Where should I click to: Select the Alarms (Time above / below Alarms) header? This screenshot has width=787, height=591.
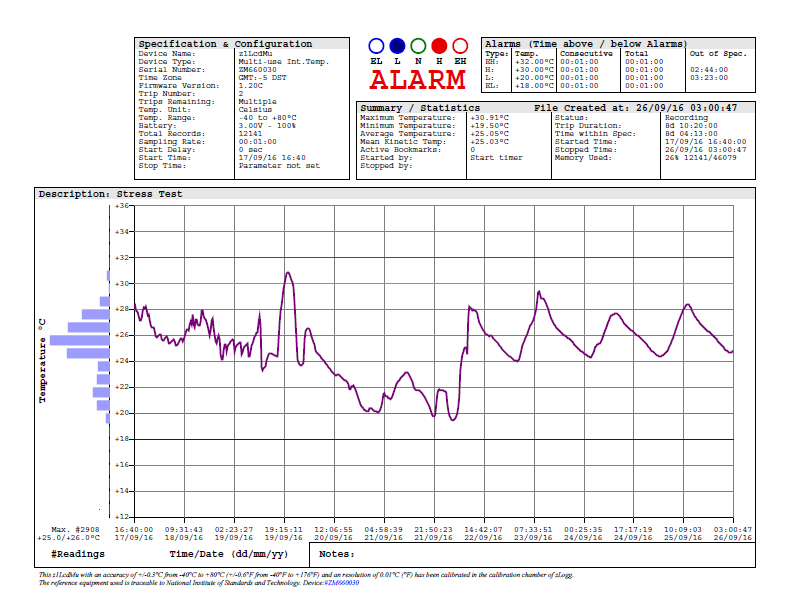[x=586, y=44]
